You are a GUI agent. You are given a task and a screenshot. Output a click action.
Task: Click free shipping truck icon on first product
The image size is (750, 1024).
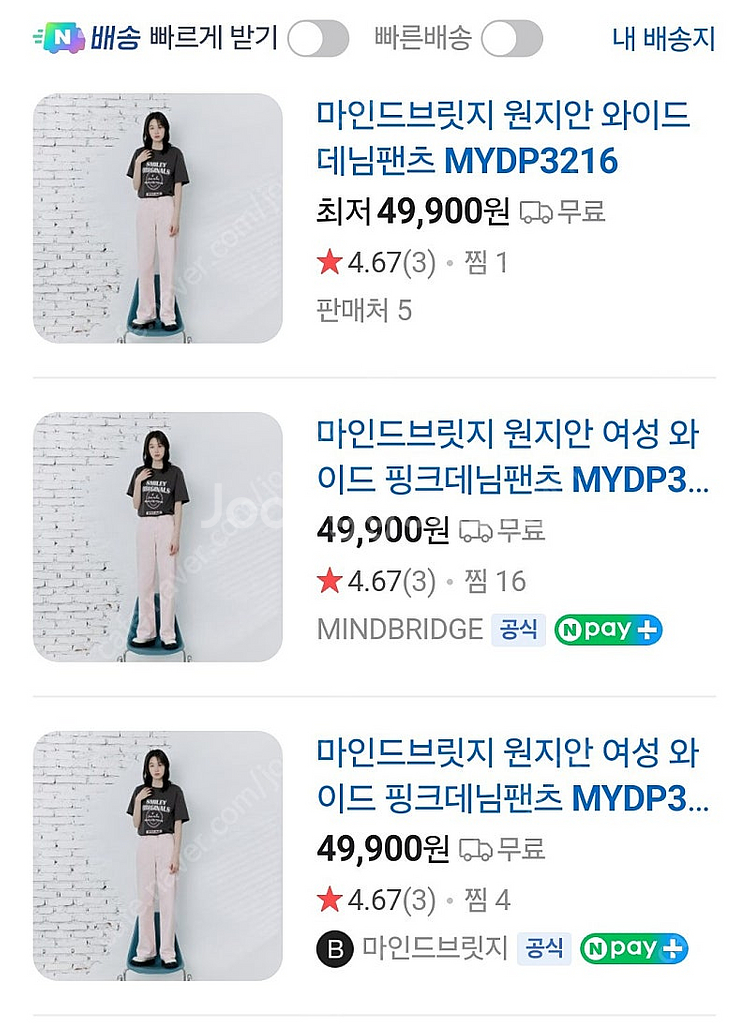[537, 212]
